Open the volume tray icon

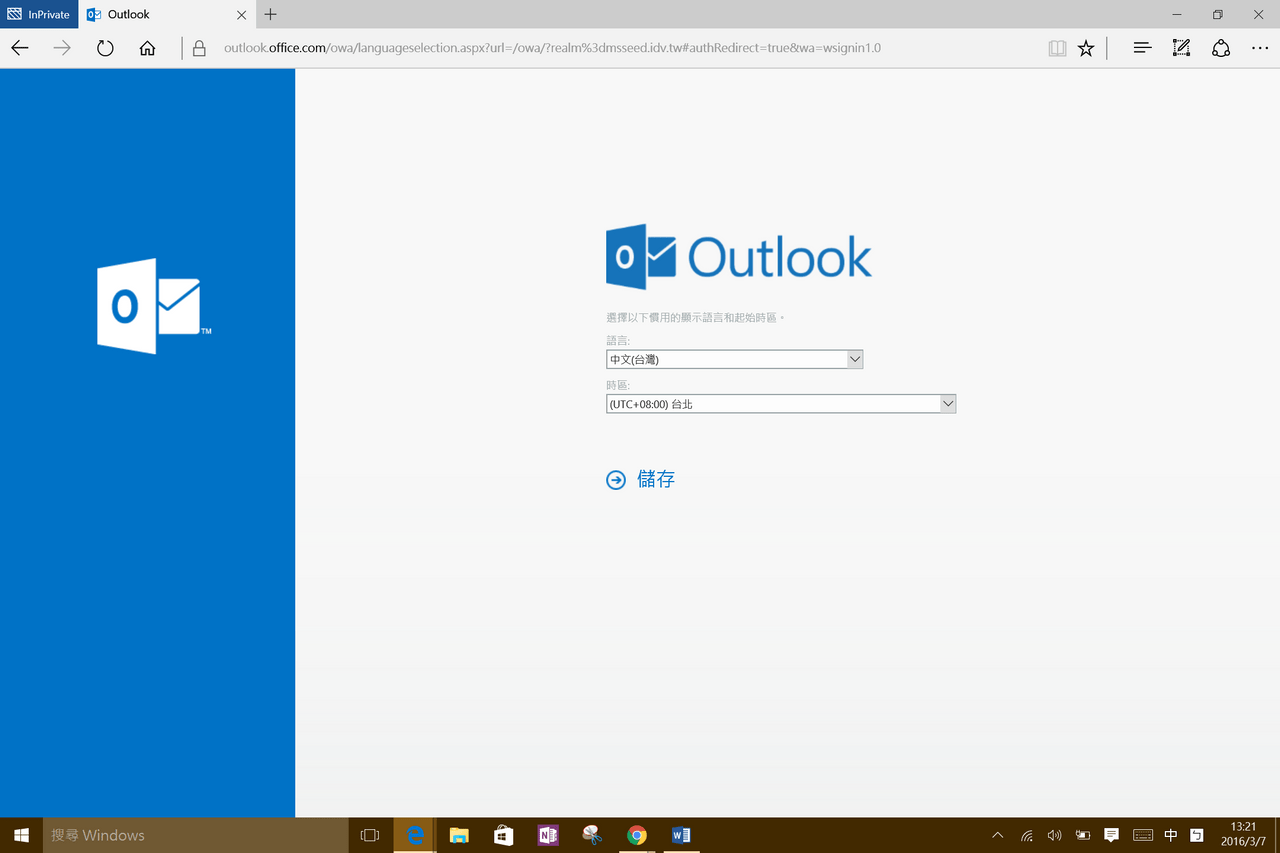click(1054, 835)
